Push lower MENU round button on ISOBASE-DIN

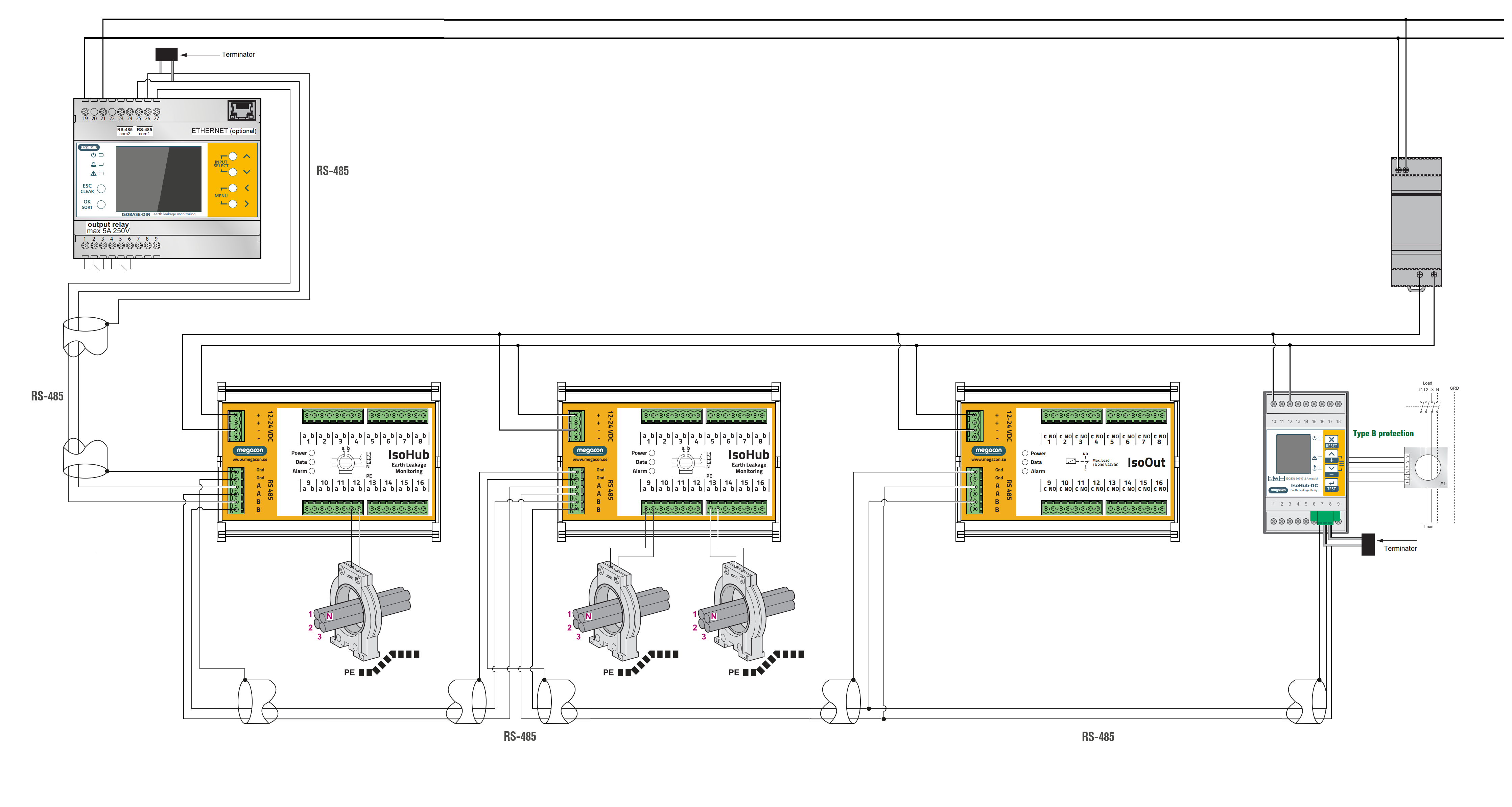coord(233,203)
